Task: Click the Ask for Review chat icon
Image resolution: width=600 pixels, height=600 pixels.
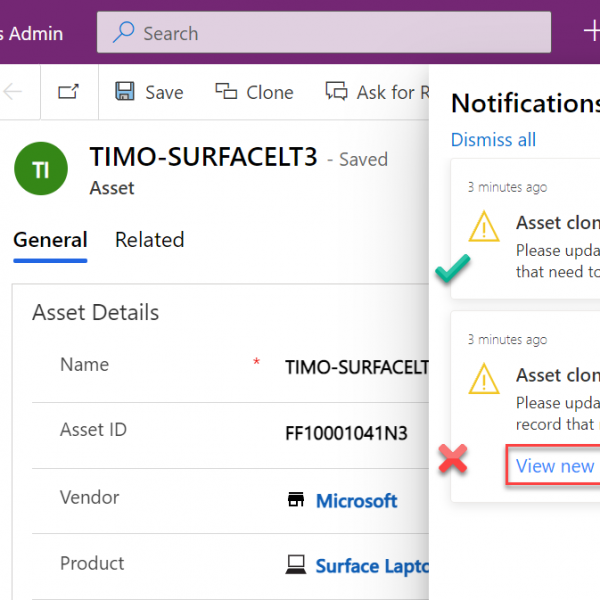Action: (x=336, y=91)
